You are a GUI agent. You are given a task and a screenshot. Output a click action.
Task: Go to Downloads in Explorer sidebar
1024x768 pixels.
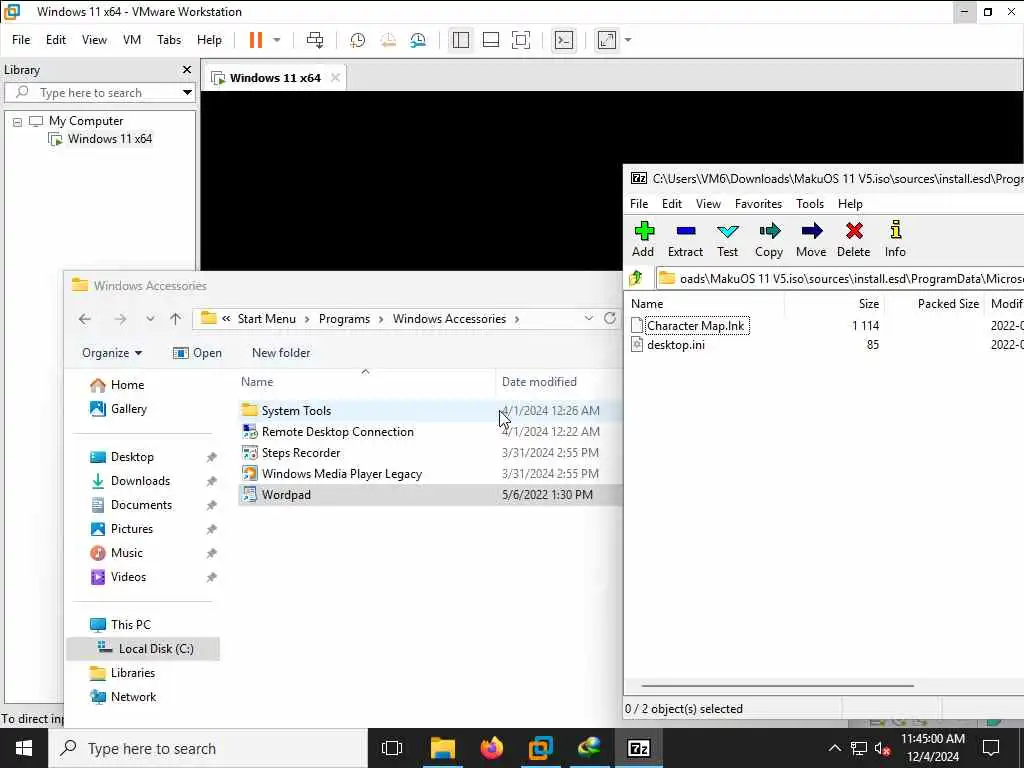click(x=140, y=481)
